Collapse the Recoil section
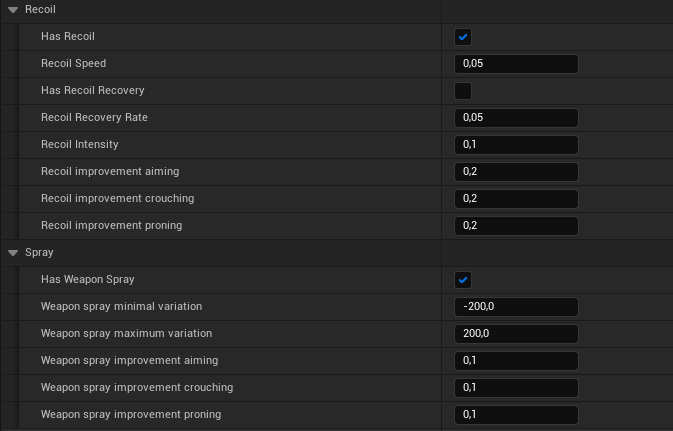673x431 pixels. tap(13, 9)
